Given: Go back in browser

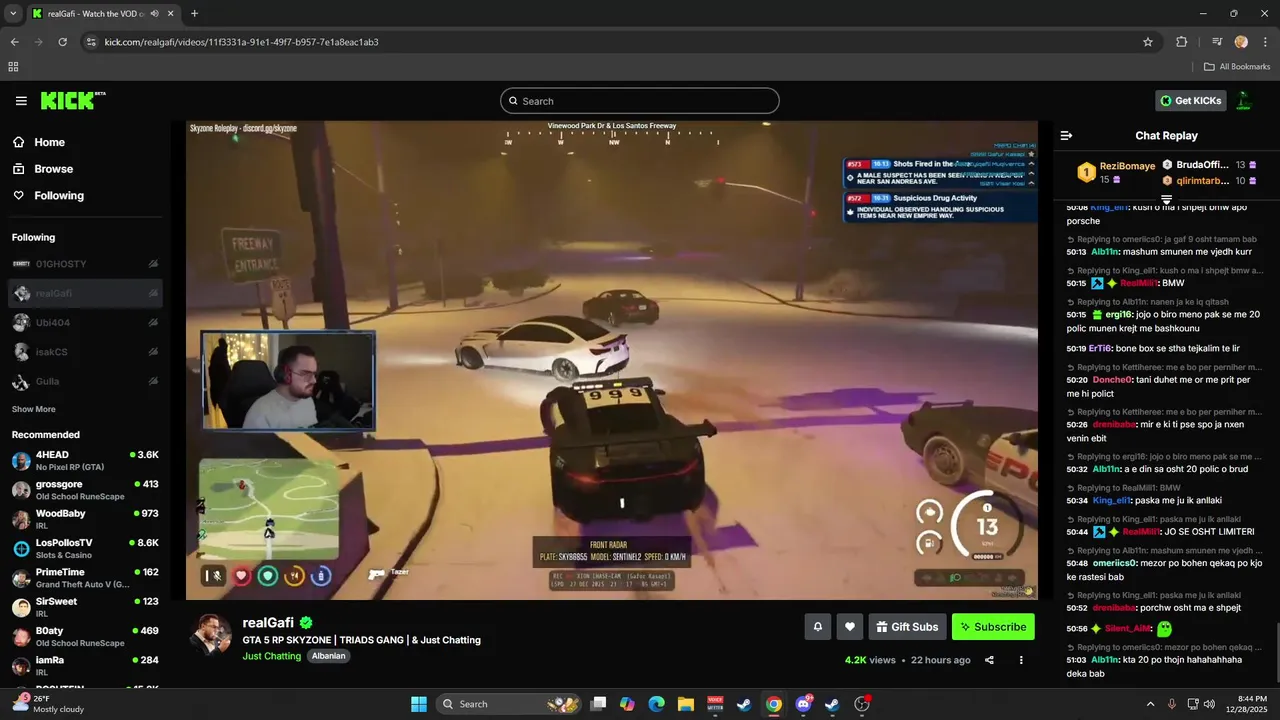Looking at the screenshot, I should point(14,42).
